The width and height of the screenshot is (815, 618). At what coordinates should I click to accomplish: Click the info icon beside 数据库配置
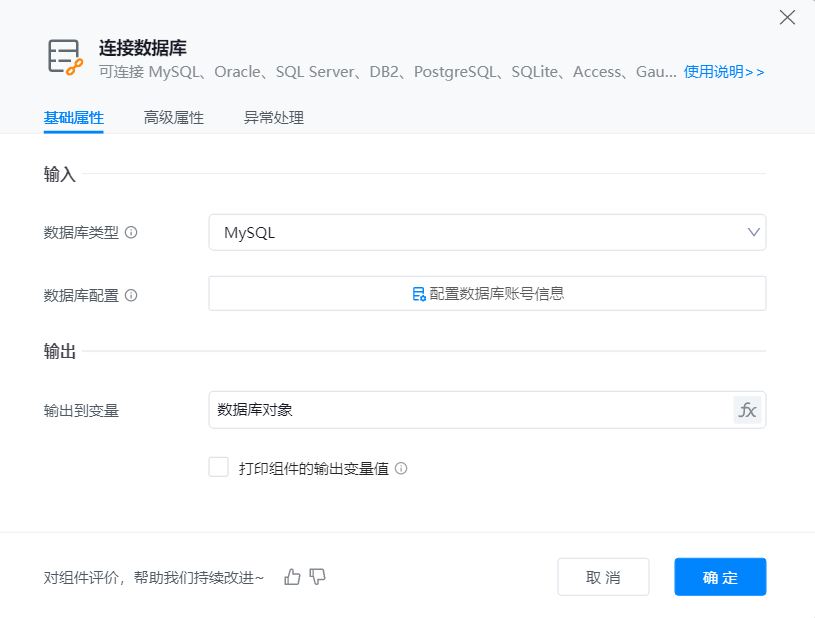pos(131,295)
